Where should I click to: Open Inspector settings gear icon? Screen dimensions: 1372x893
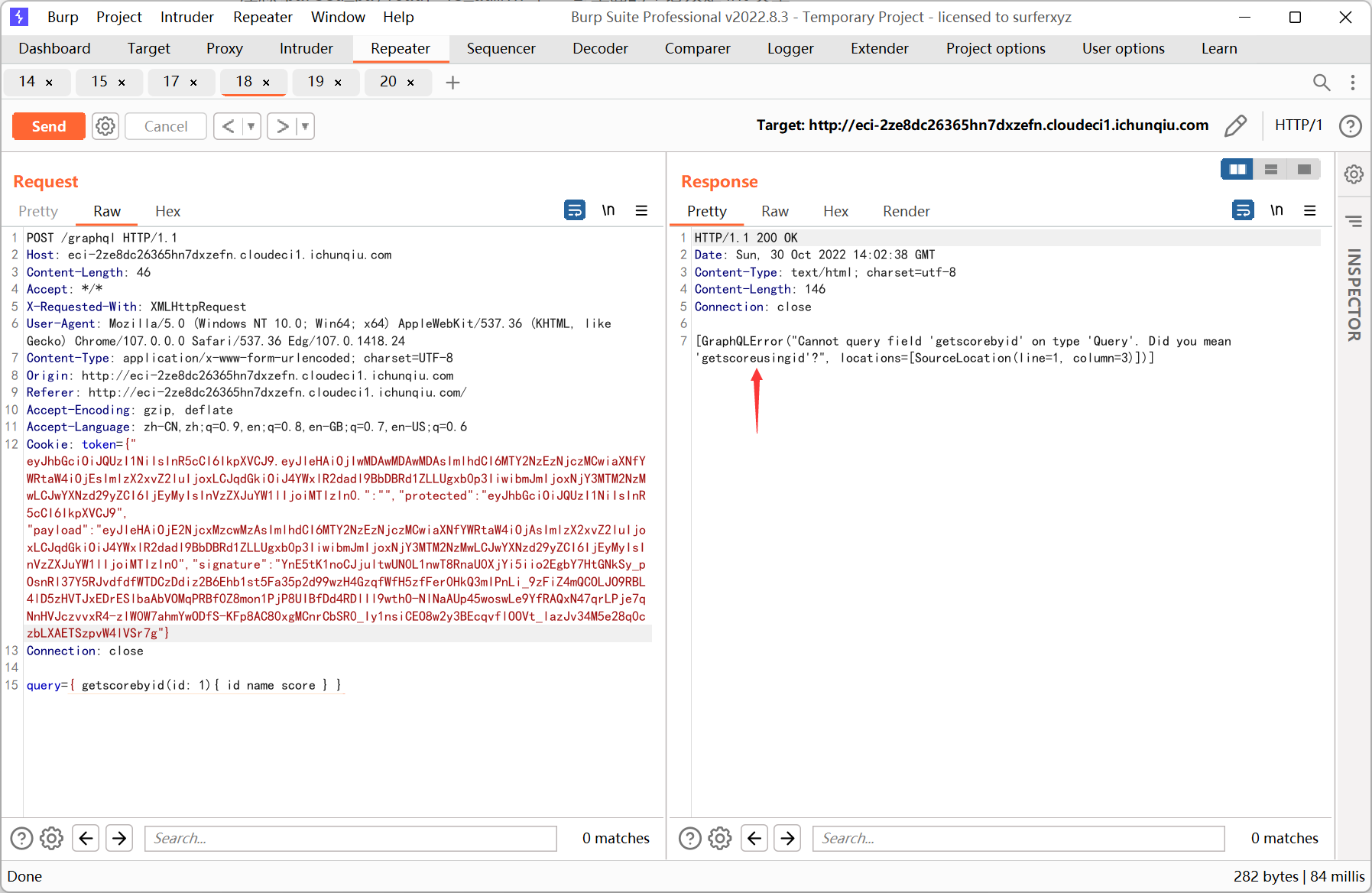(1354, 174)
